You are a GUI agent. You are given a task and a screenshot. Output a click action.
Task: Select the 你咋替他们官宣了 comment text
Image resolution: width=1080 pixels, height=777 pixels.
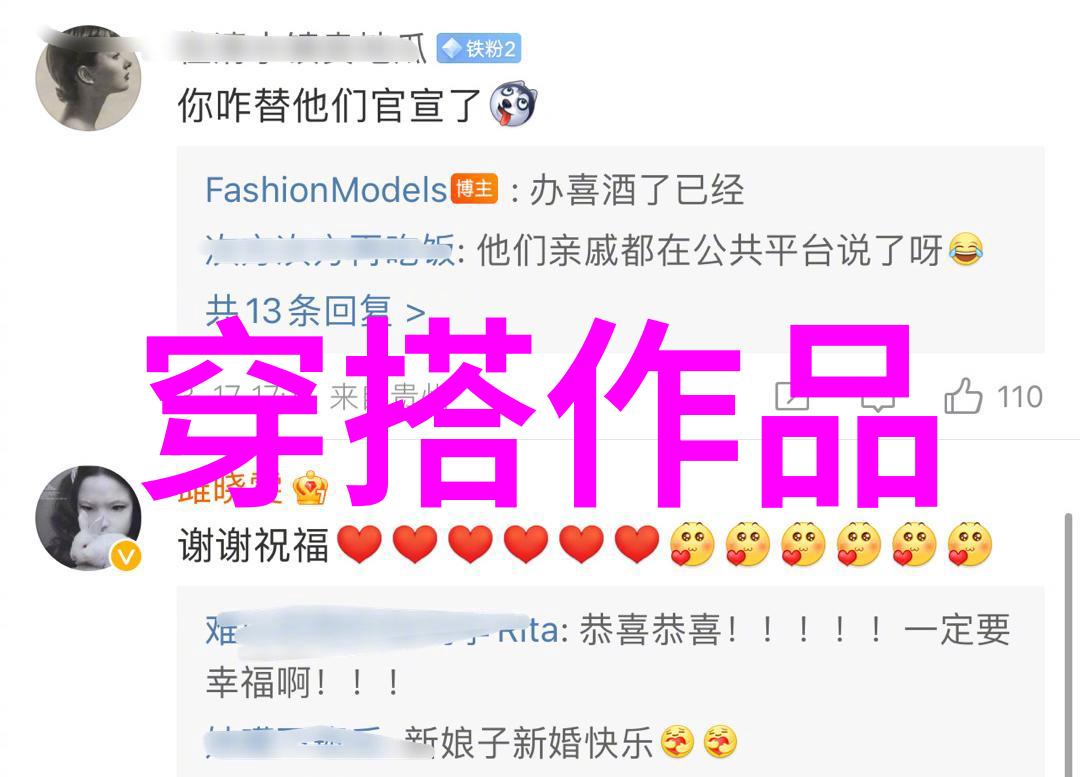pos(329,105)
